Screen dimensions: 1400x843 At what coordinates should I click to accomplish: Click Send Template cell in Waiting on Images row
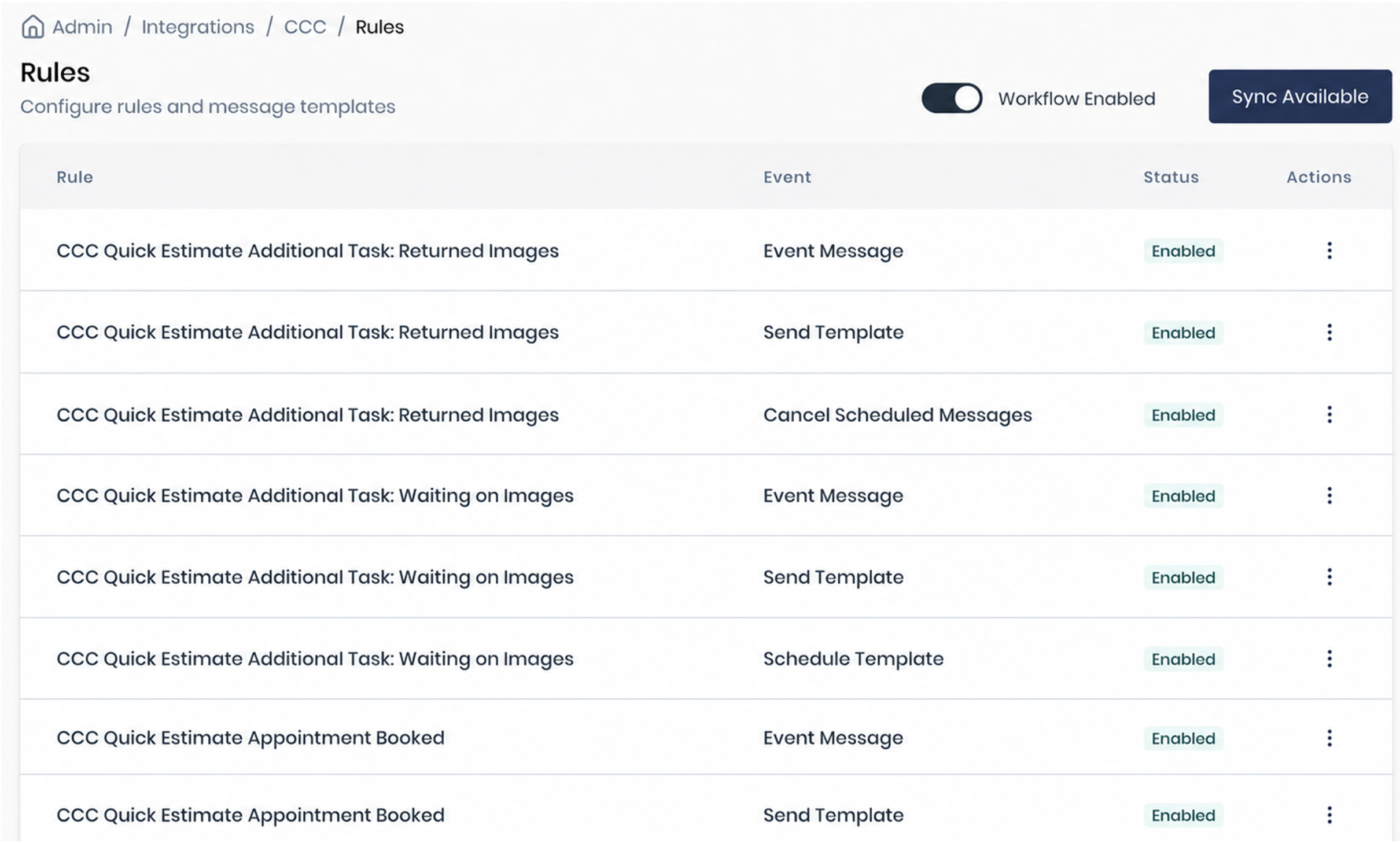pos(833,577)
